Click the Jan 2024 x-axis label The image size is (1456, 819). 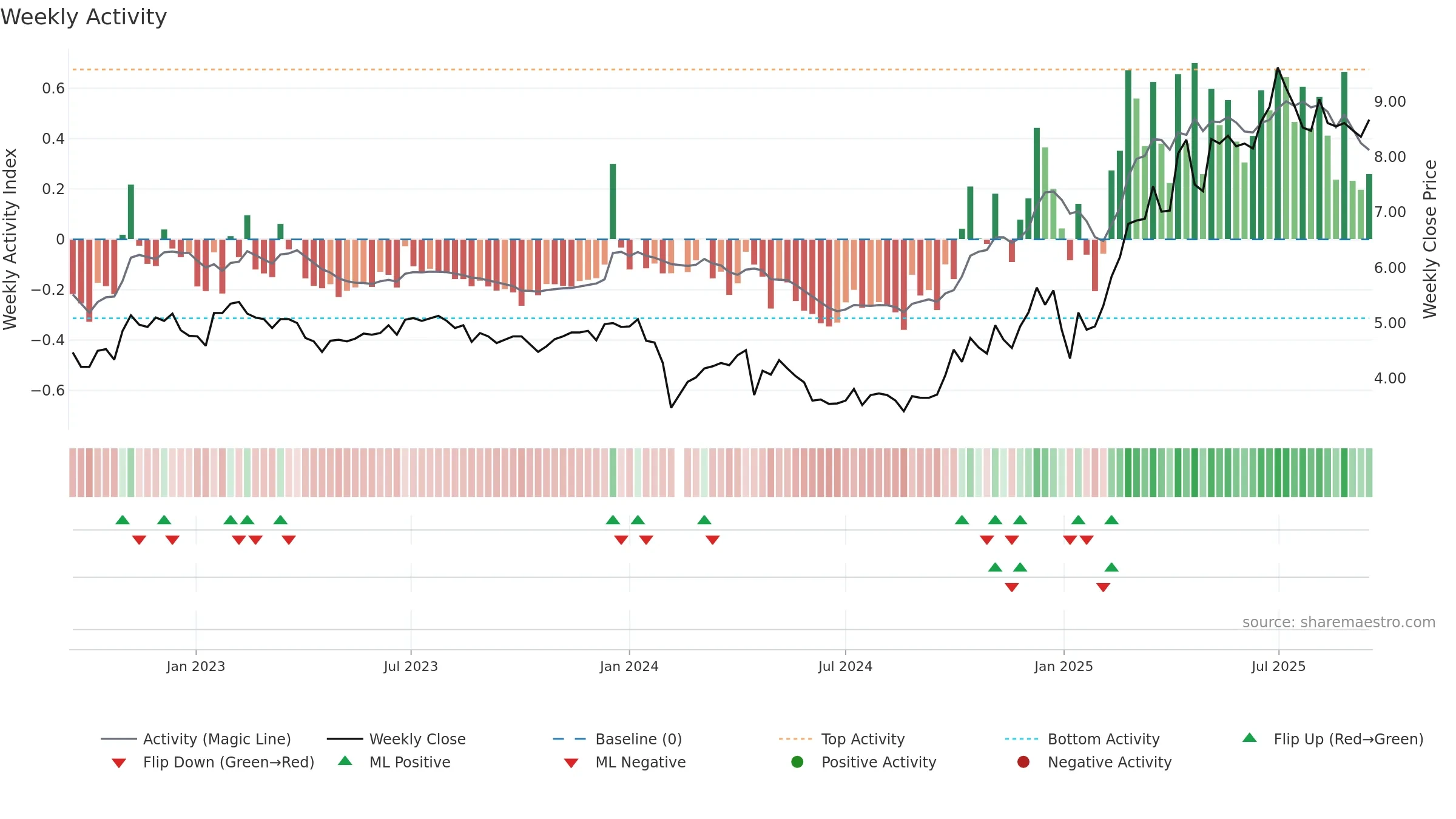[629, 666]
